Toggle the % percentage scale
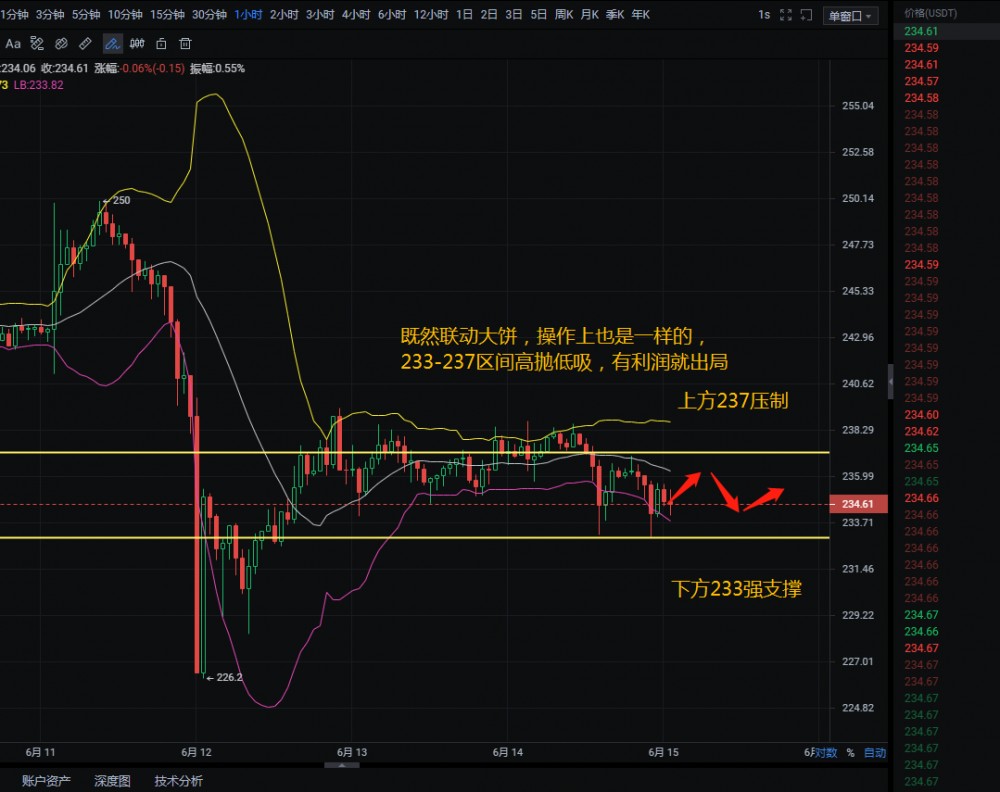This screenshot has height=792, width=1000. tap(850, 753)
